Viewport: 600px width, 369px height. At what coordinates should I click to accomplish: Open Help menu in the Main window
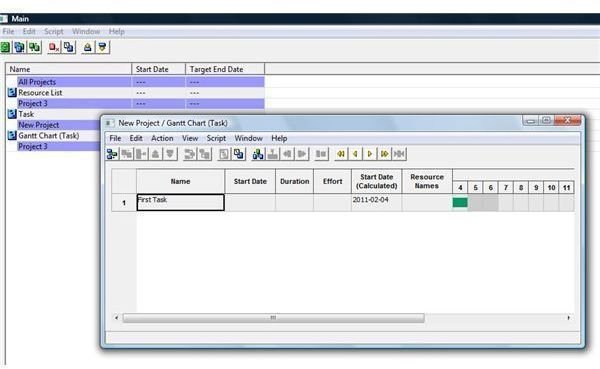(117, 31)
